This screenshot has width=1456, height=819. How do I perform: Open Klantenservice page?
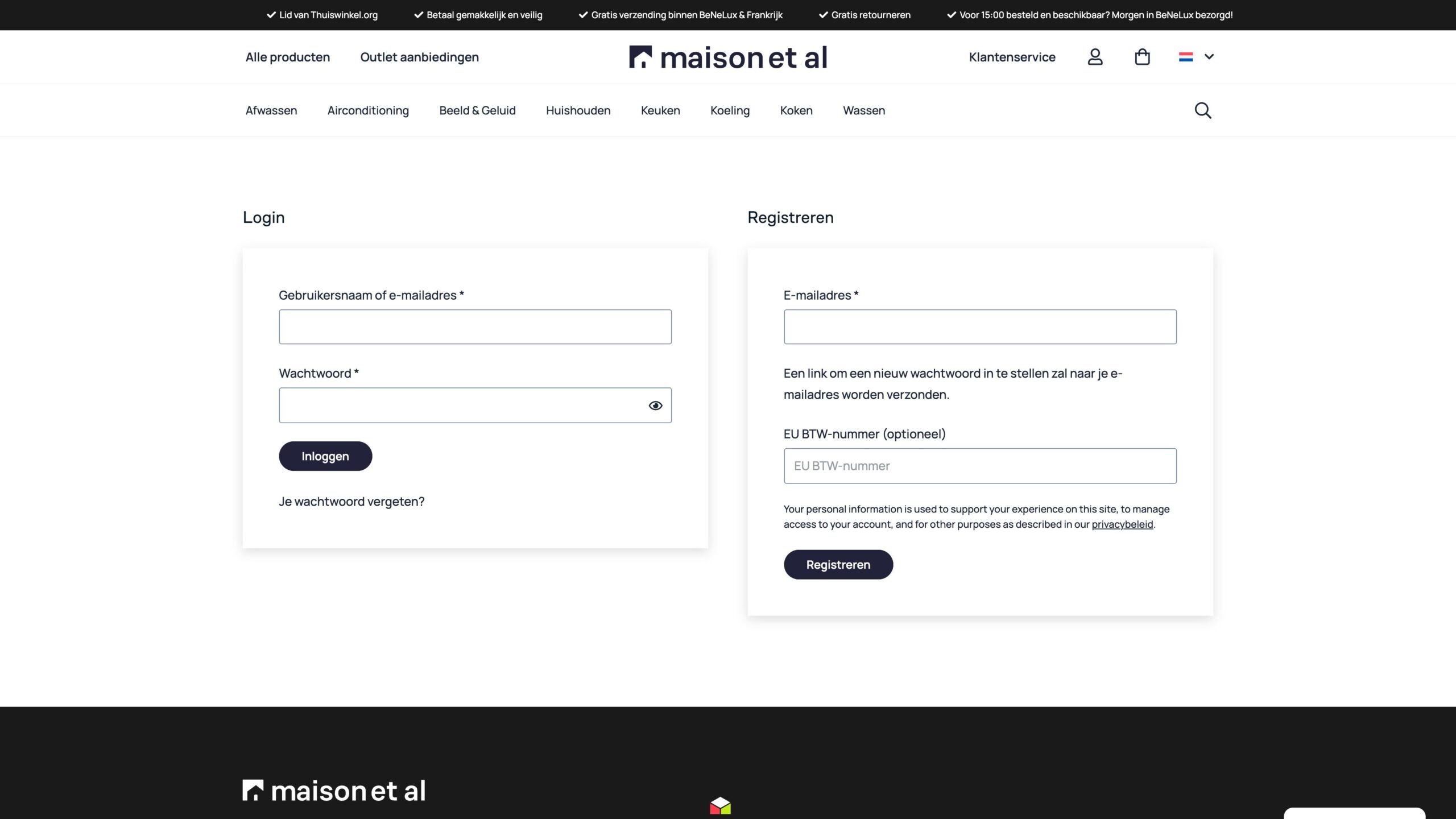coord(1012,57)
